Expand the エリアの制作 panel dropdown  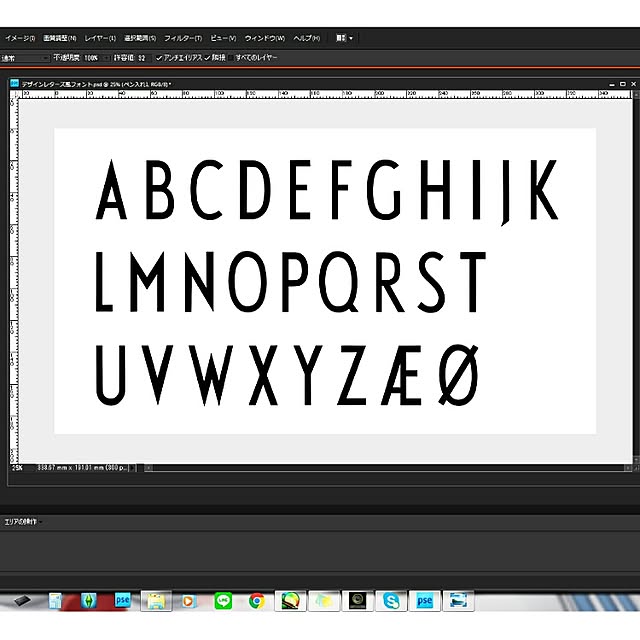[22, 522]
